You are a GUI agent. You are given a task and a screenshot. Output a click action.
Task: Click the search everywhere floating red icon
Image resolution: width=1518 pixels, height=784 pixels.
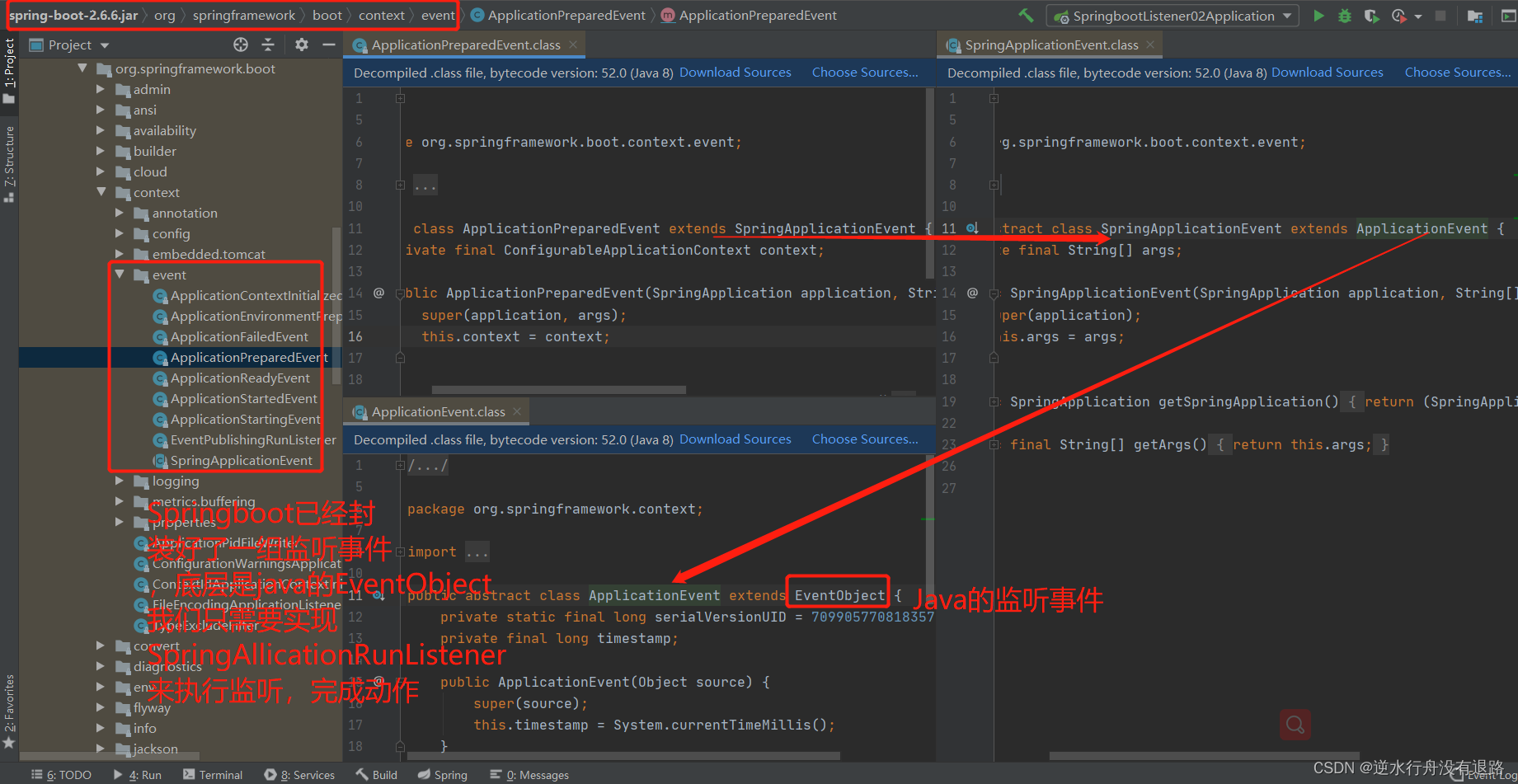point(1295,725)
